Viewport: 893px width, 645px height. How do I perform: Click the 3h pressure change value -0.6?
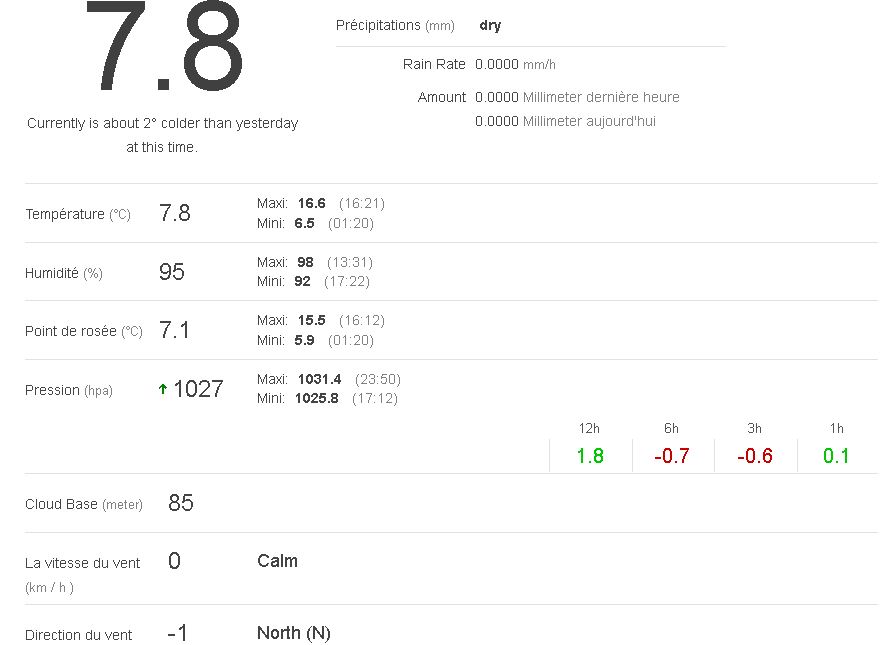coord(755,456)
